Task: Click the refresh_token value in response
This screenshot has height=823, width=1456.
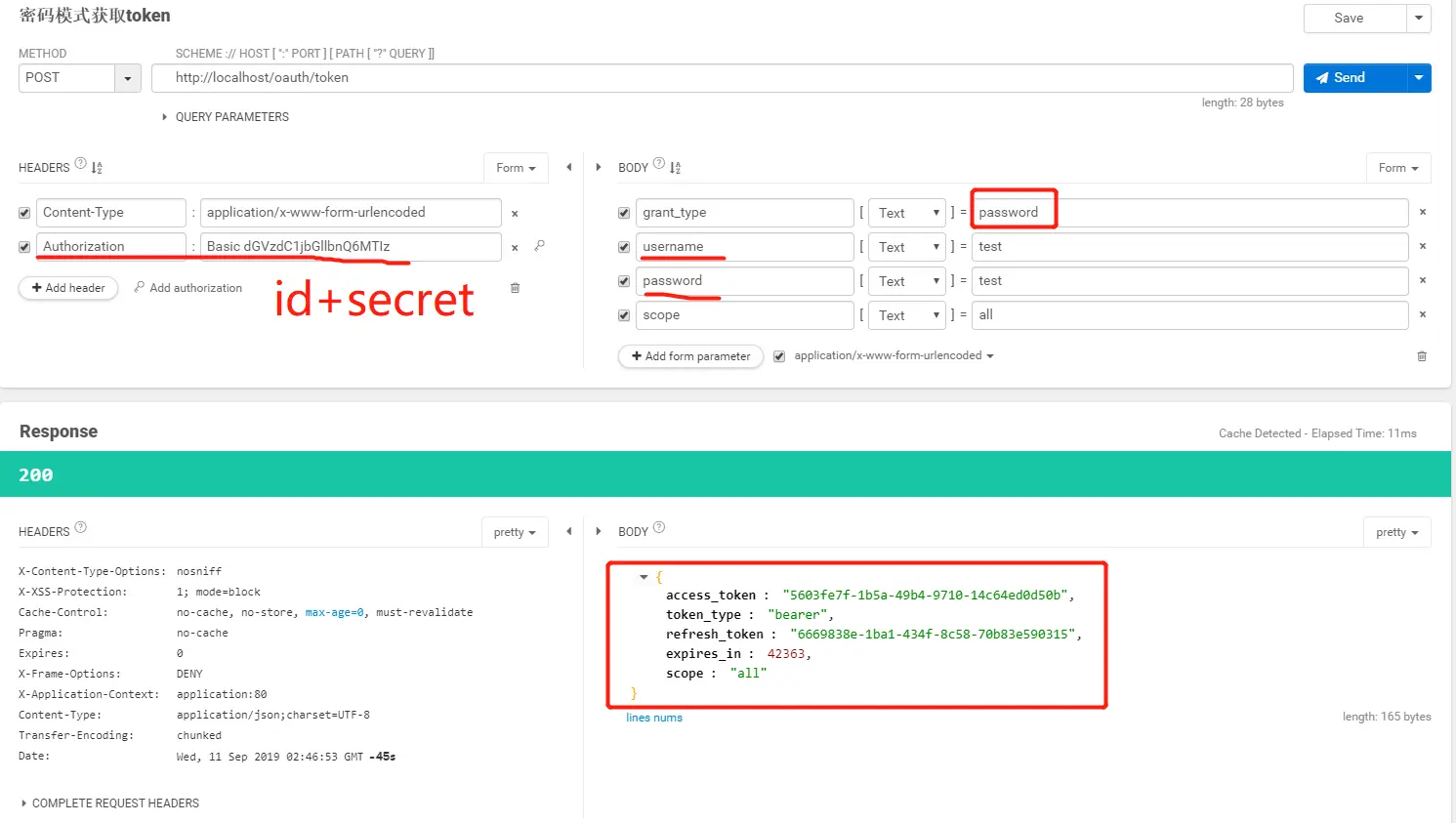Action: point(933,635)
